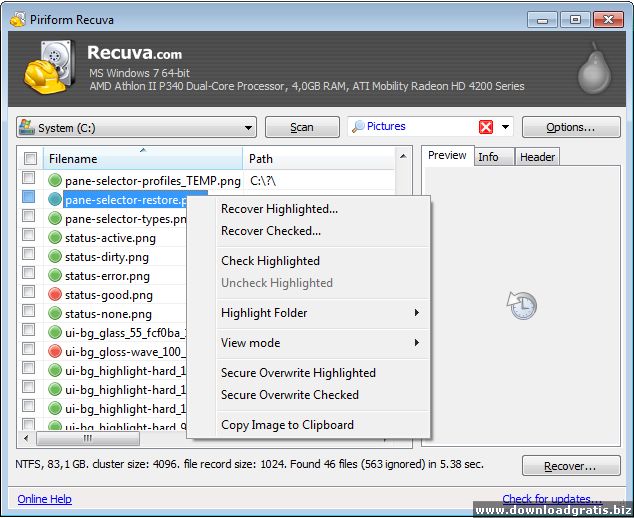Click the preview placeholder clock icon
This screenshot has height=518, width=634.
(x=521, y=305)
